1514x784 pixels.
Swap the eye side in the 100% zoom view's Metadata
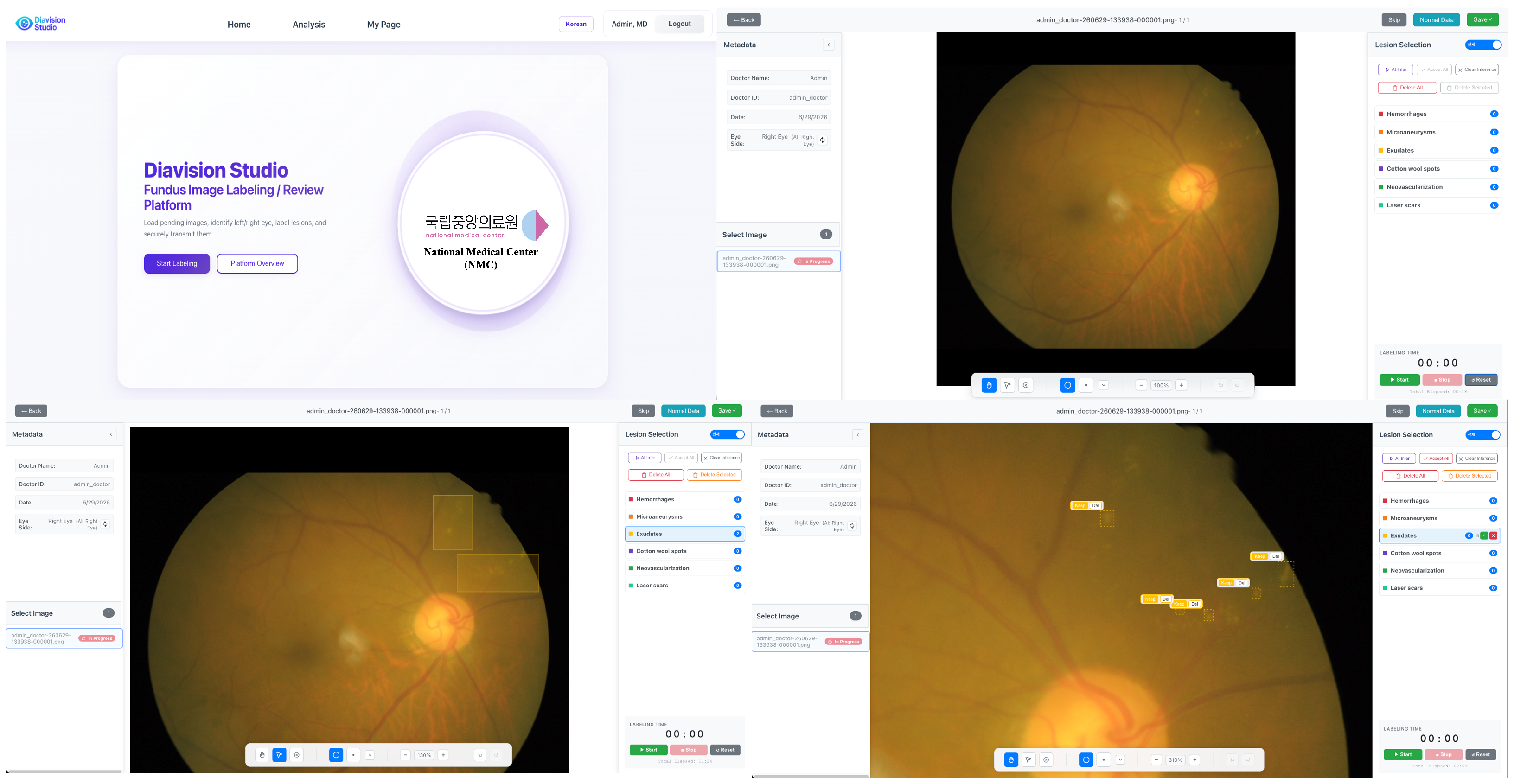(822, 140)
